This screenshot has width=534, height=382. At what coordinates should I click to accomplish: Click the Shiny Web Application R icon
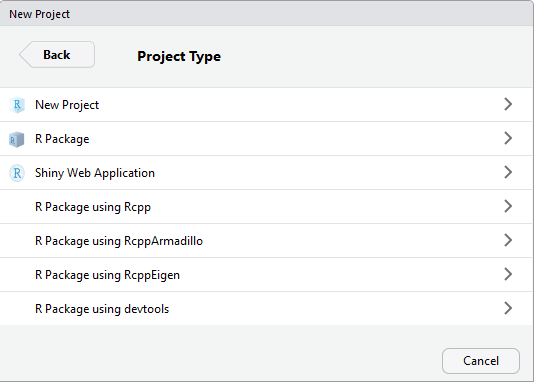[x=17, y=173]
